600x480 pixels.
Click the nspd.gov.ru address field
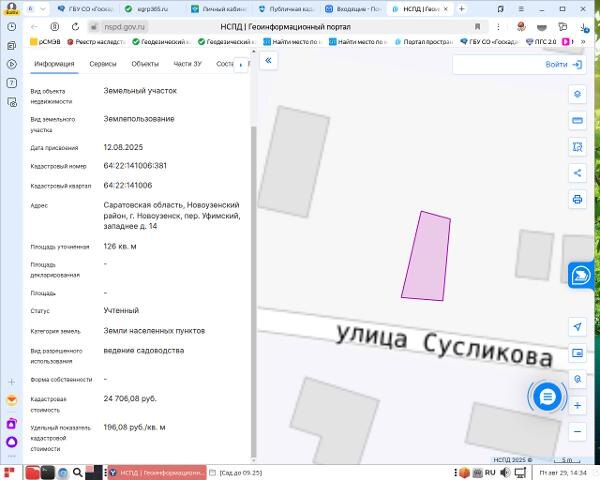pos(124,27)
